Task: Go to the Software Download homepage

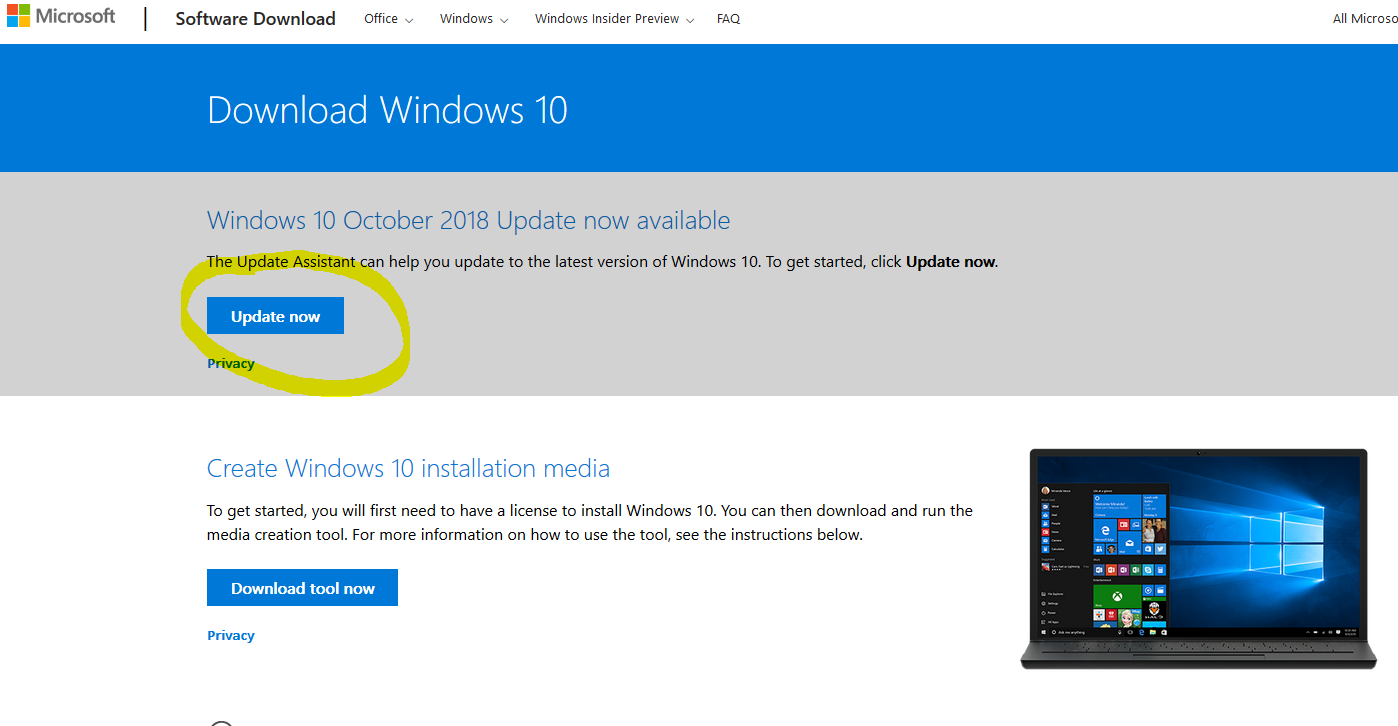Action: click(255, 18)
